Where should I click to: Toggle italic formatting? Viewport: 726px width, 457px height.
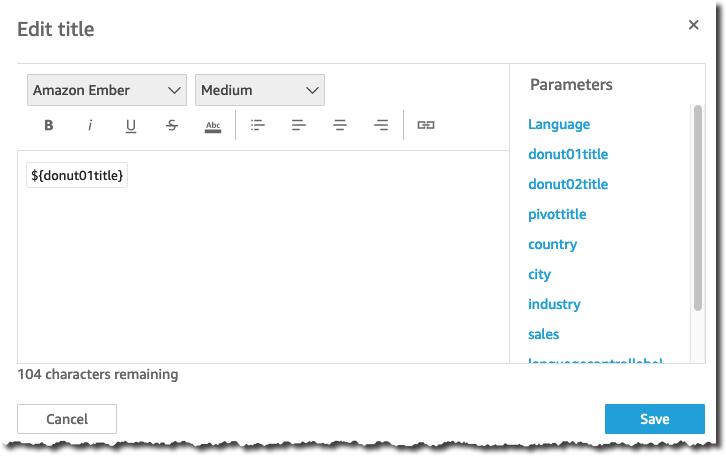90,125
